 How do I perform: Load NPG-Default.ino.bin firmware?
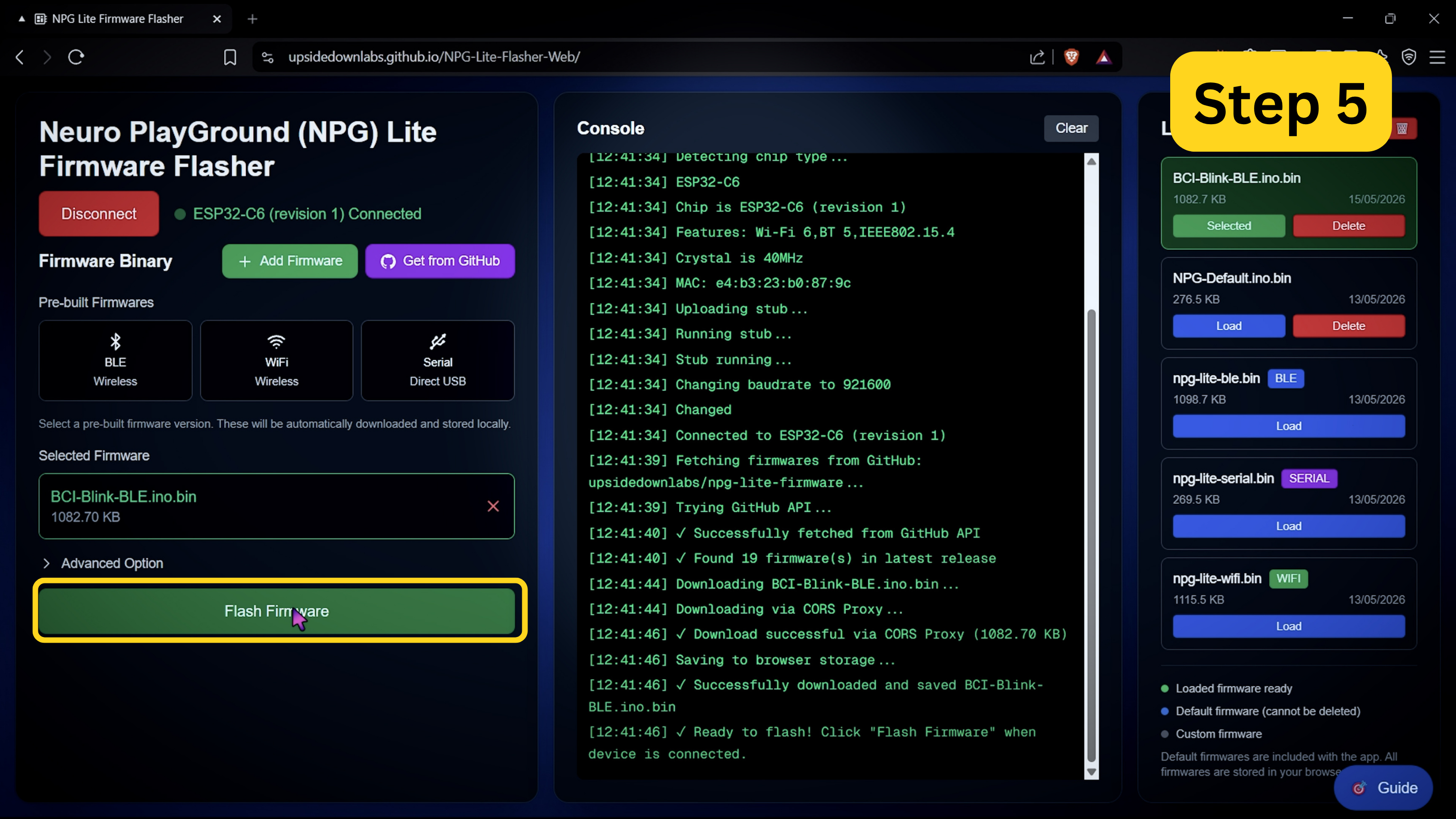click(1229, 326)
